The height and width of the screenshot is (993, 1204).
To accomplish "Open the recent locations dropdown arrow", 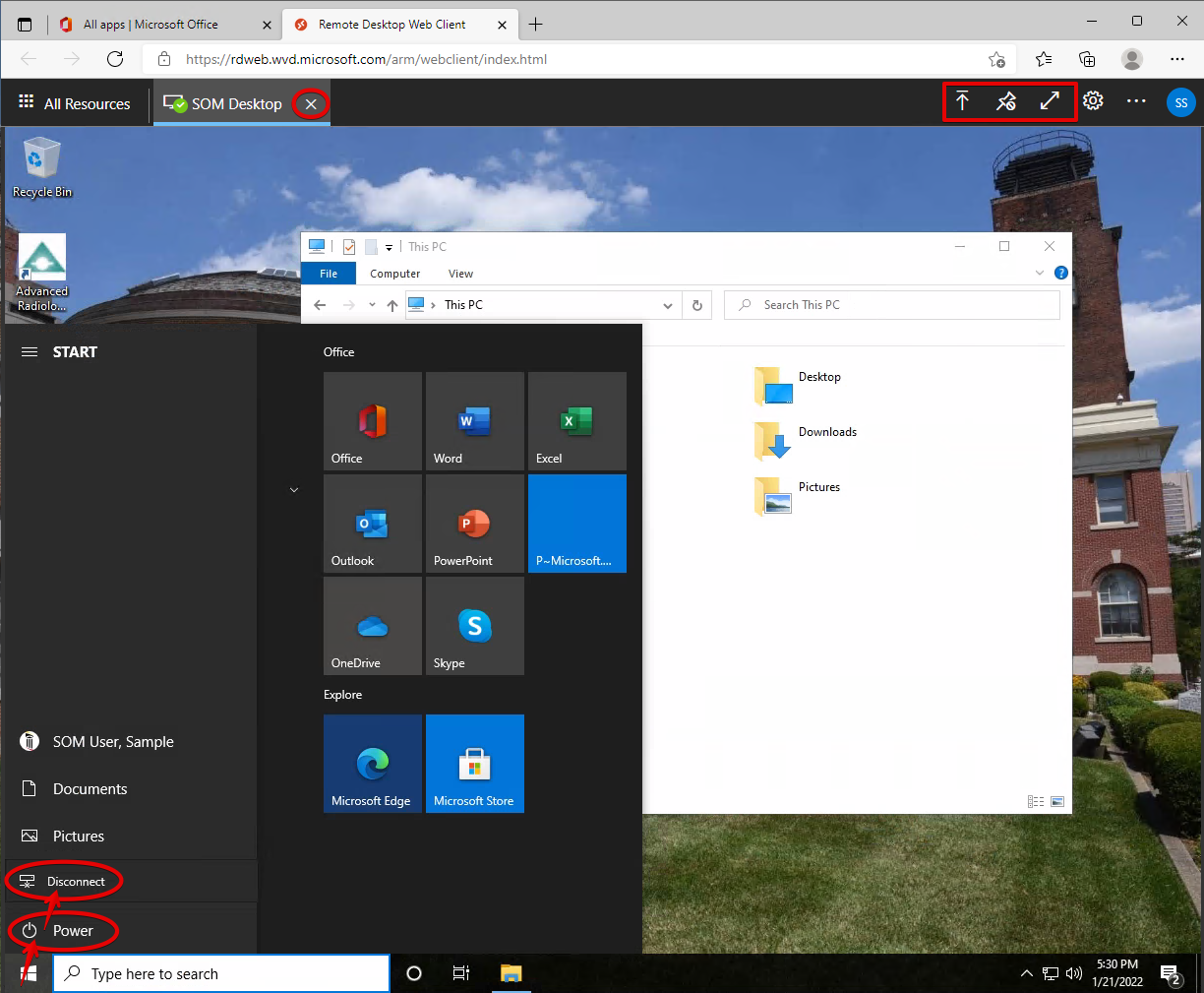I will coord(372,305).
